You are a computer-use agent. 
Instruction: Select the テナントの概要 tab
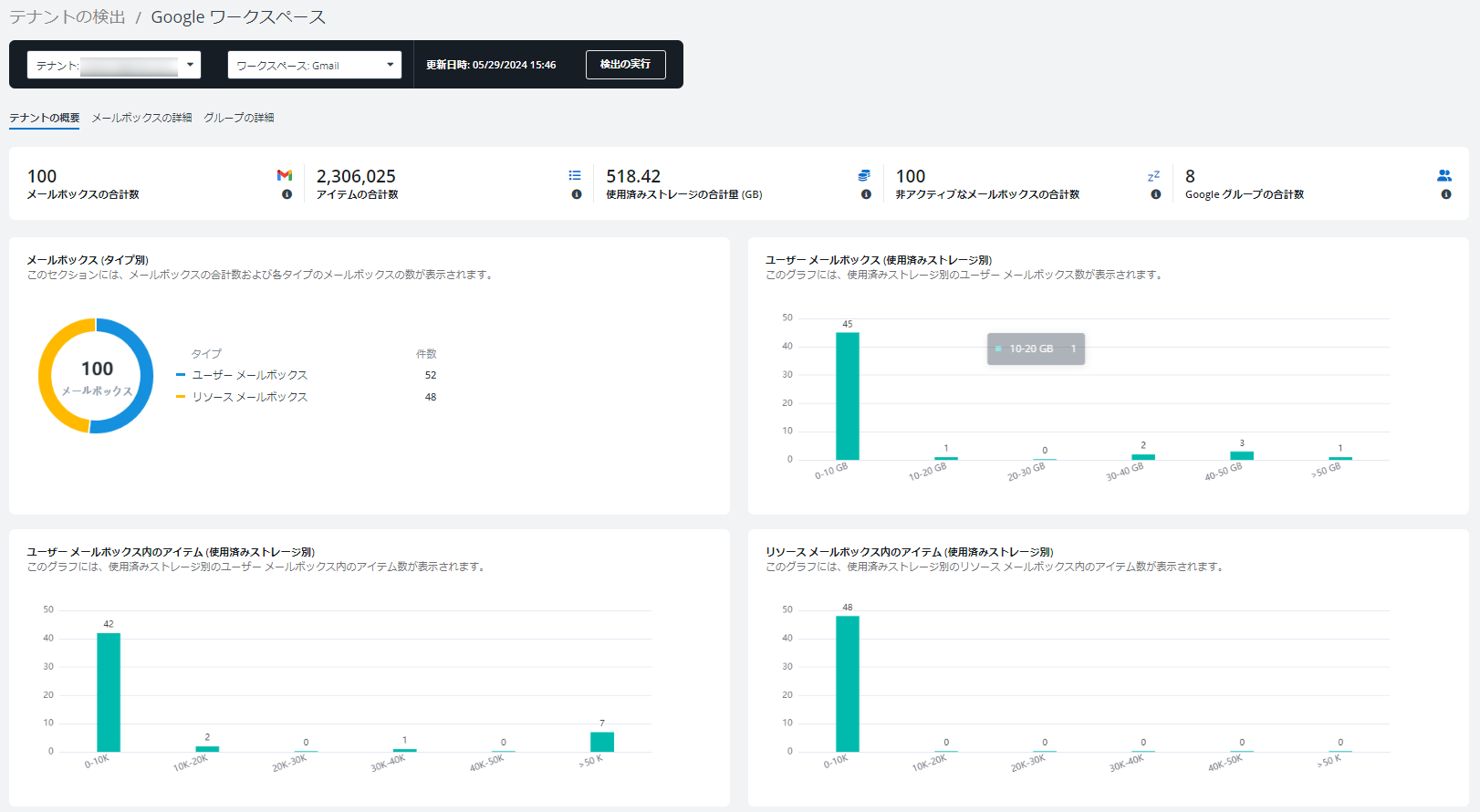[x=45, y=118]
